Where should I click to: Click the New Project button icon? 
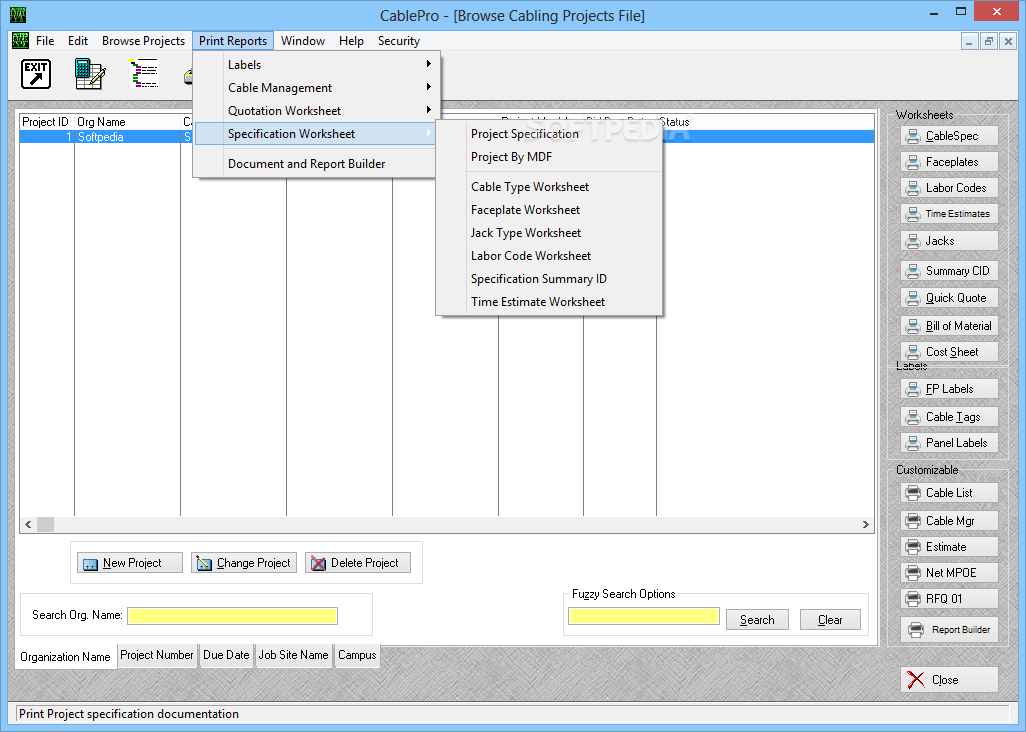90,563
